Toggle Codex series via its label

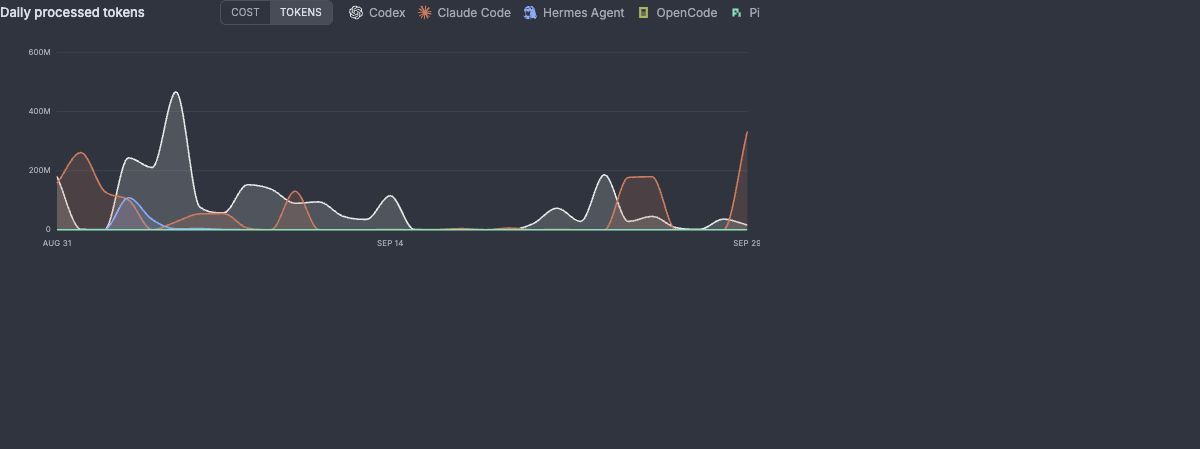tap(387, 13)
